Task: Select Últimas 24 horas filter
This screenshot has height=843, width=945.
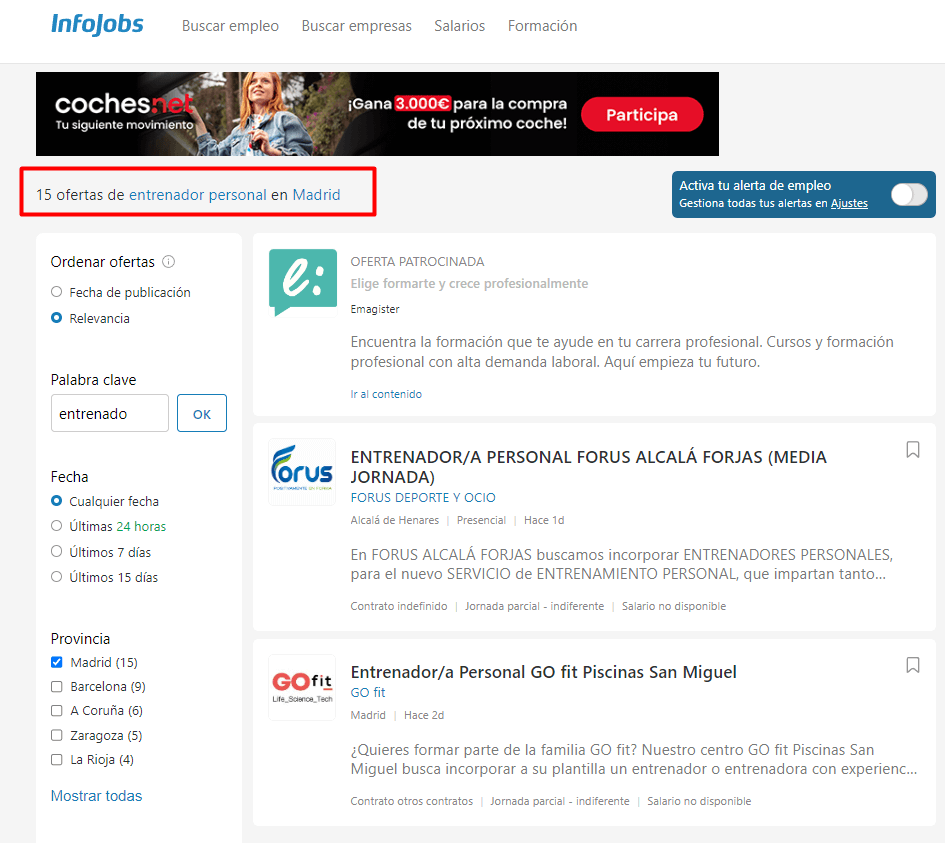Action: [57, 526]
